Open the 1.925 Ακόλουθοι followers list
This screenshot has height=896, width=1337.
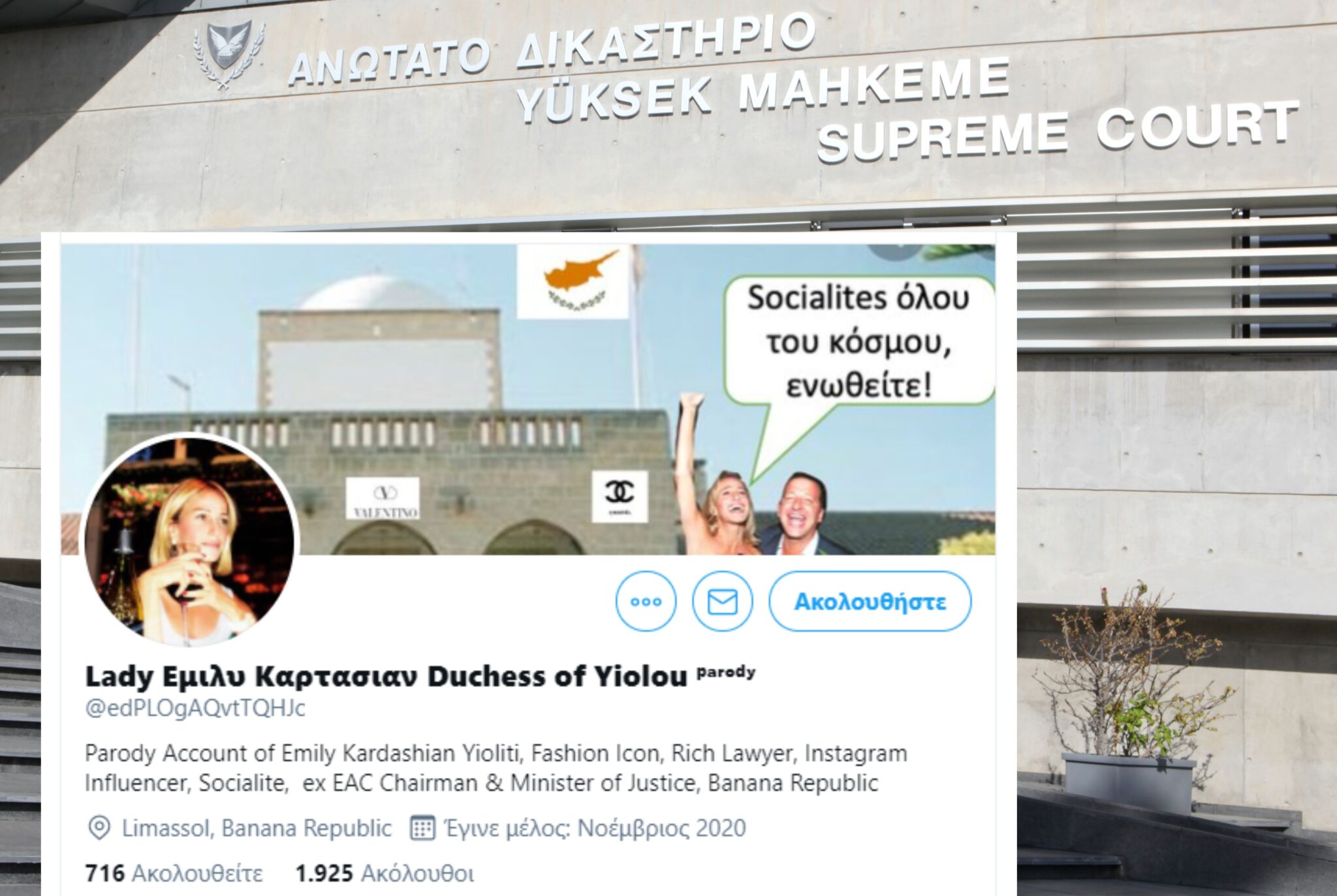click(385, 873)
